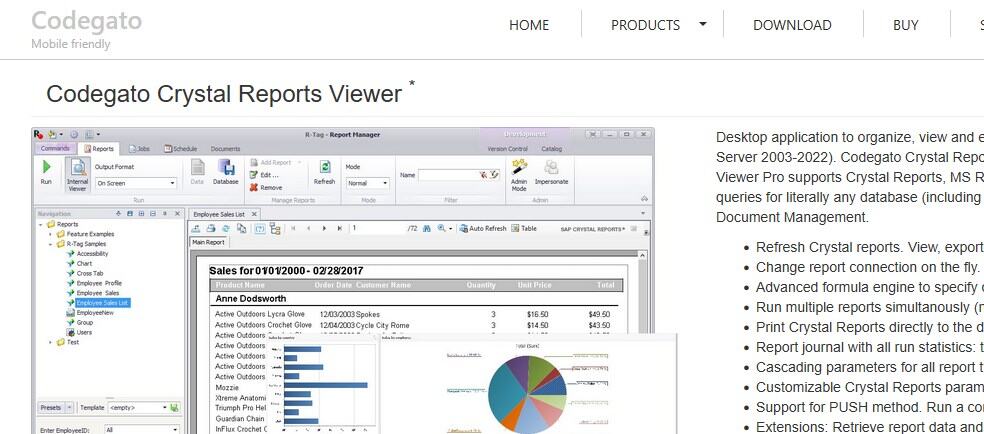Toggle Table view in viewer toolbar

(x=523, y=228)
